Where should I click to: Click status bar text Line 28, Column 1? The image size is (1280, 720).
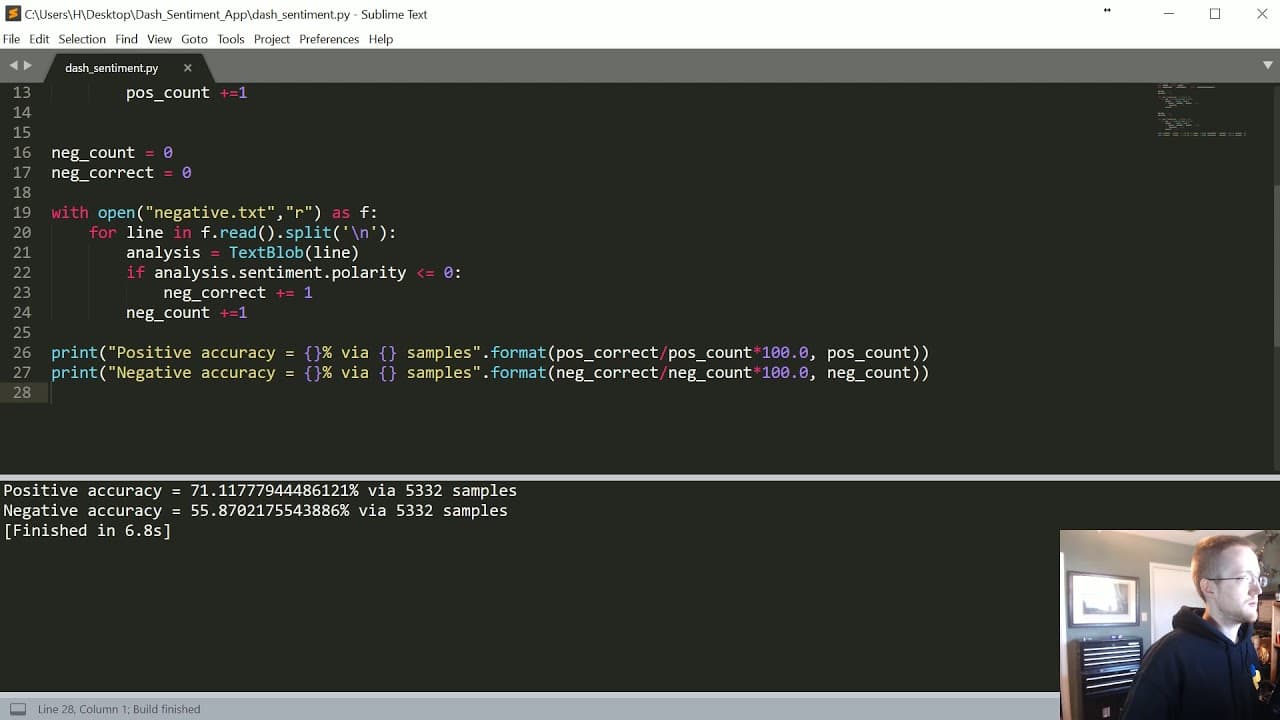82,709
